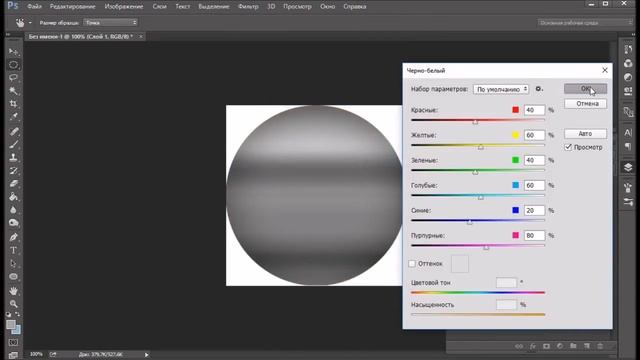Screen dimensions: 640x360
Task: Open the preset options gear icon
Action: [x=539, y=89]
